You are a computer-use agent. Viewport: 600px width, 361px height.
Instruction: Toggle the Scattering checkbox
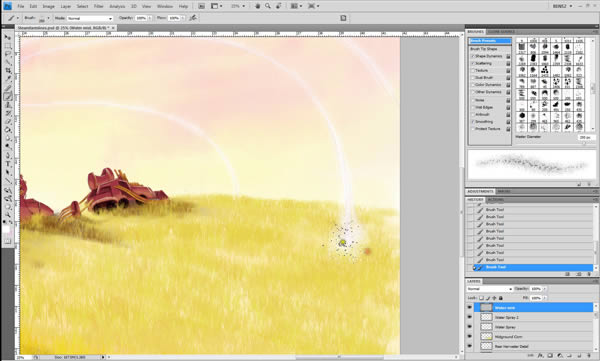473,63
